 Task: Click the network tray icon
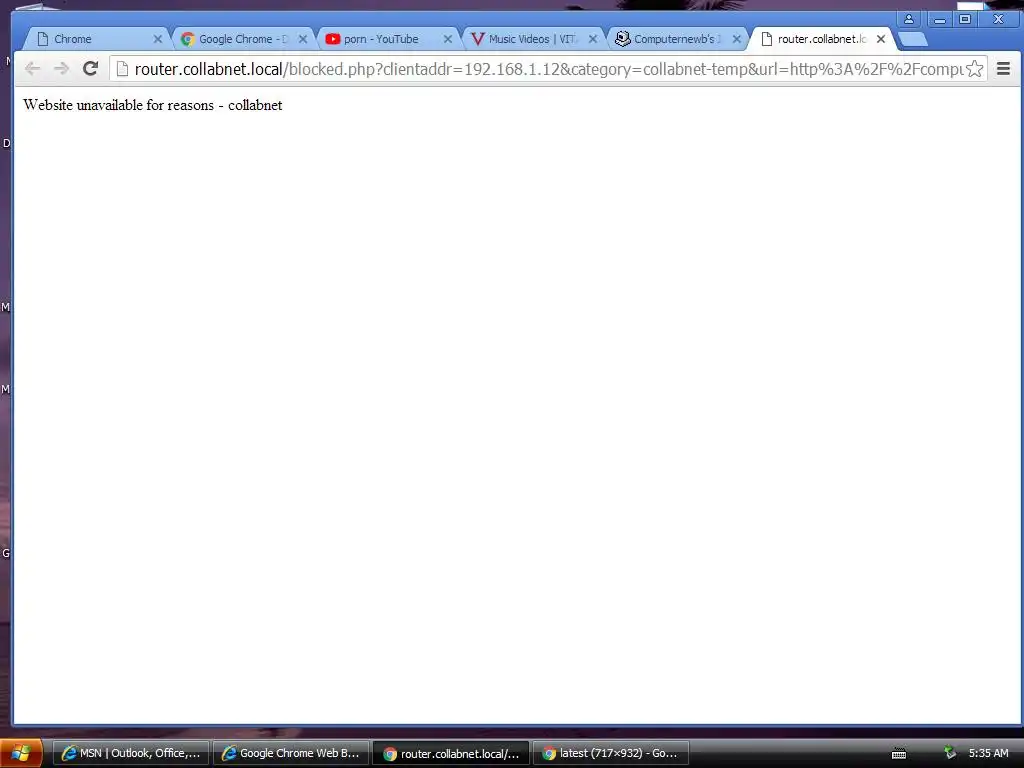(950, 753)
